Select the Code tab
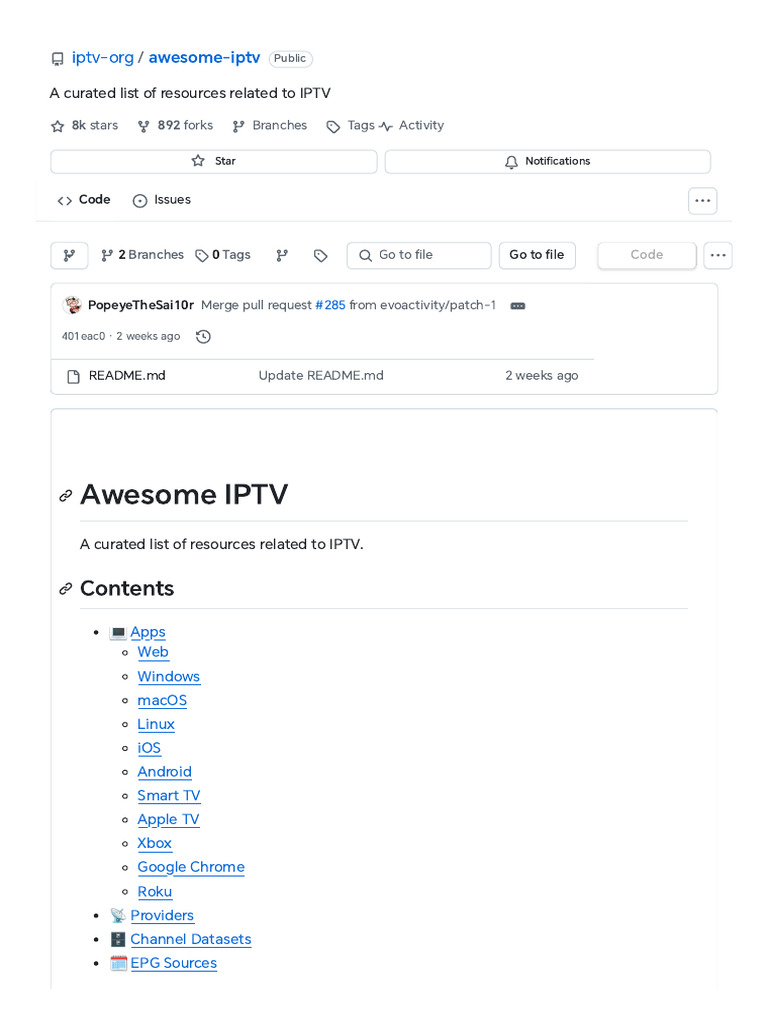The image size is (768, 1024). pyautogui.click(x=84, y=200)
